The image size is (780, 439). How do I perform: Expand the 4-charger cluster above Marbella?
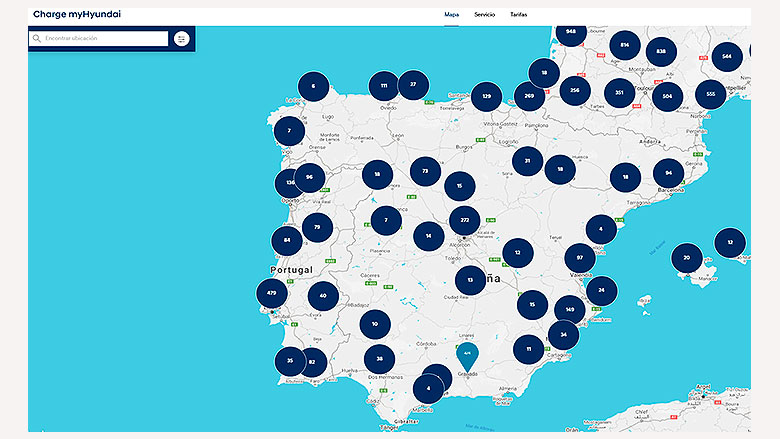428,389
